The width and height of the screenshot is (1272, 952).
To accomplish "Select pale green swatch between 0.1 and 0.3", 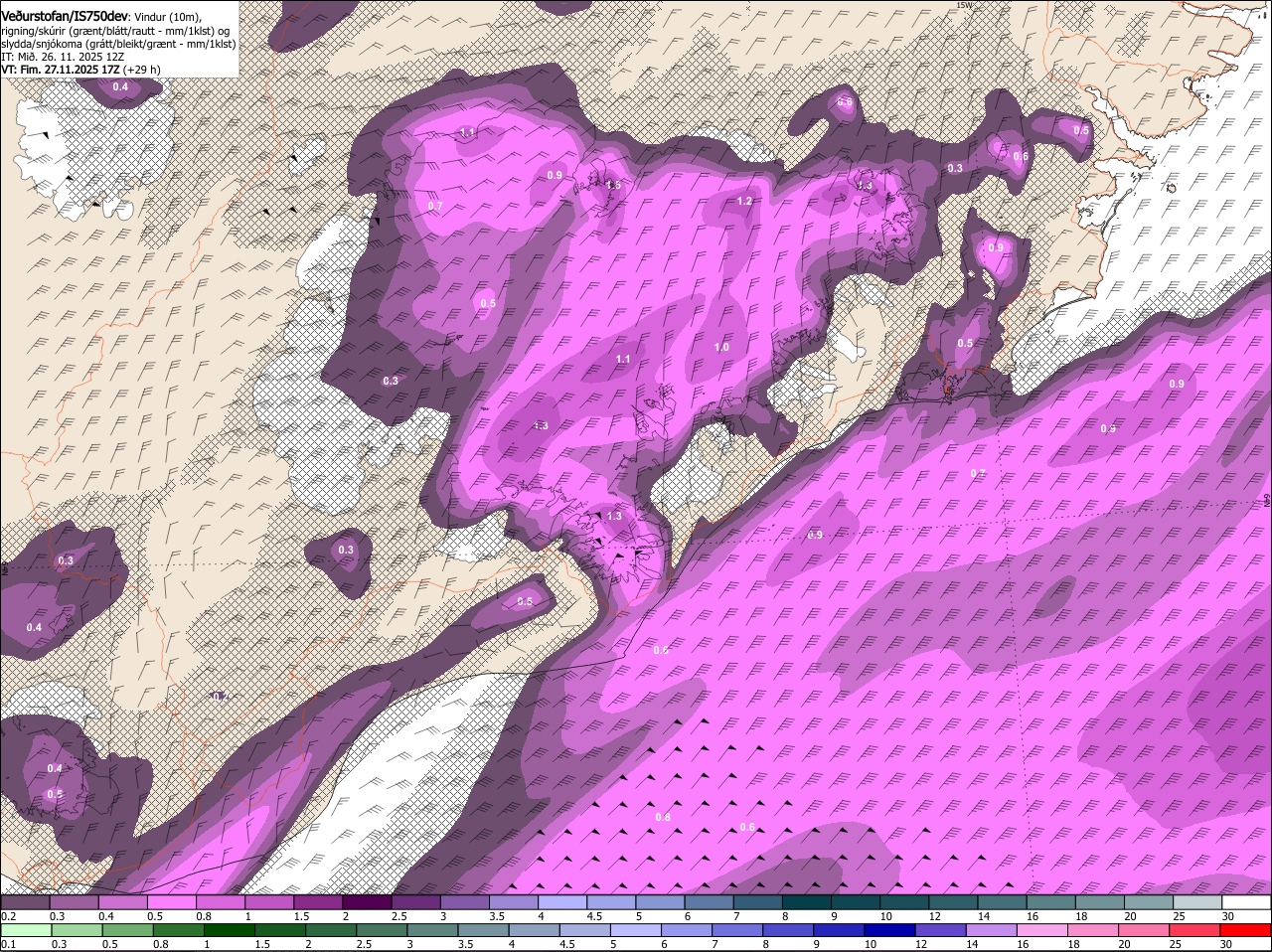I will [x=25, y=931].
